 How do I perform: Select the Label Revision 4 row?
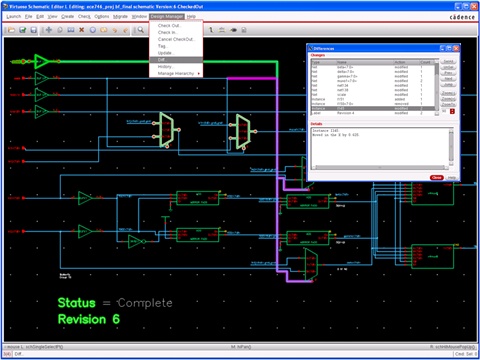click(373, 113)
